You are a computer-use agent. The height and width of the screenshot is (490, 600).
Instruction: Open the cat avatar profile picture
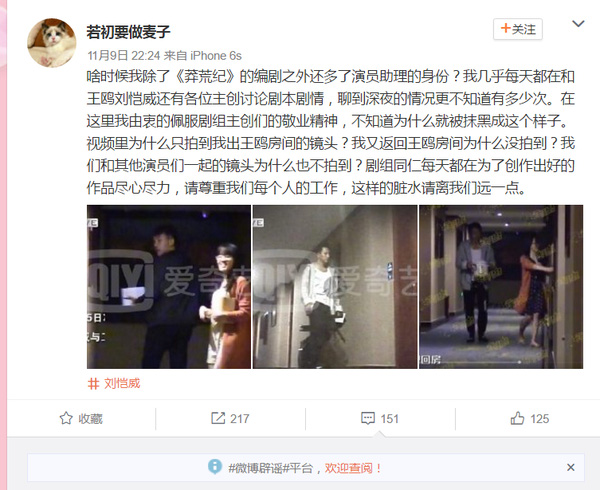tap(52, 43)
